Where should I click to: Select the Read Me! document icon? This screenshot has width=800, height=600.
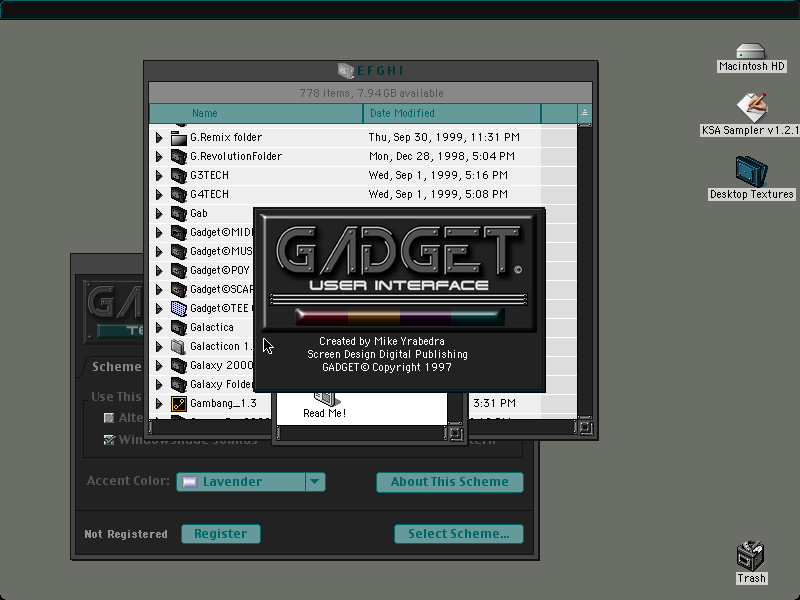coord(326,399)
